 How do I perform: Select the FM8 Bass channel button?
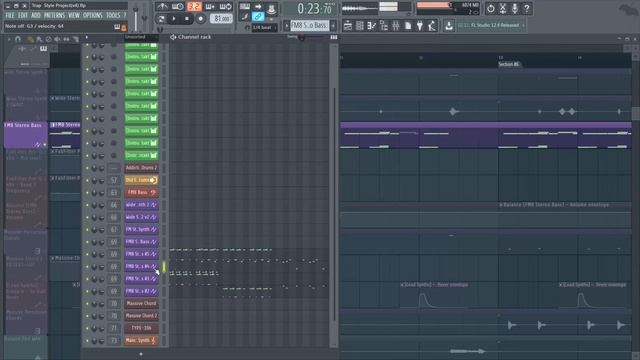click(141, 192)
